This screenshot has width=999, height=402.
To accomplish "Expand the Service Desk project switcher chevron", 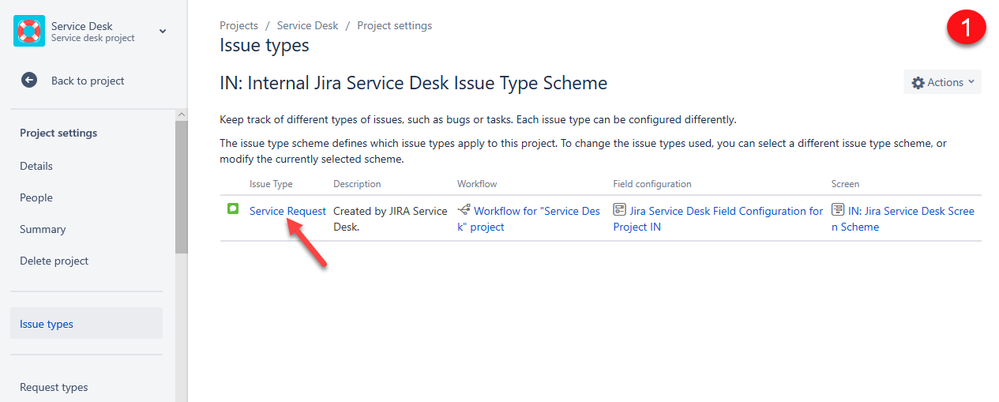I will (162, 31).
